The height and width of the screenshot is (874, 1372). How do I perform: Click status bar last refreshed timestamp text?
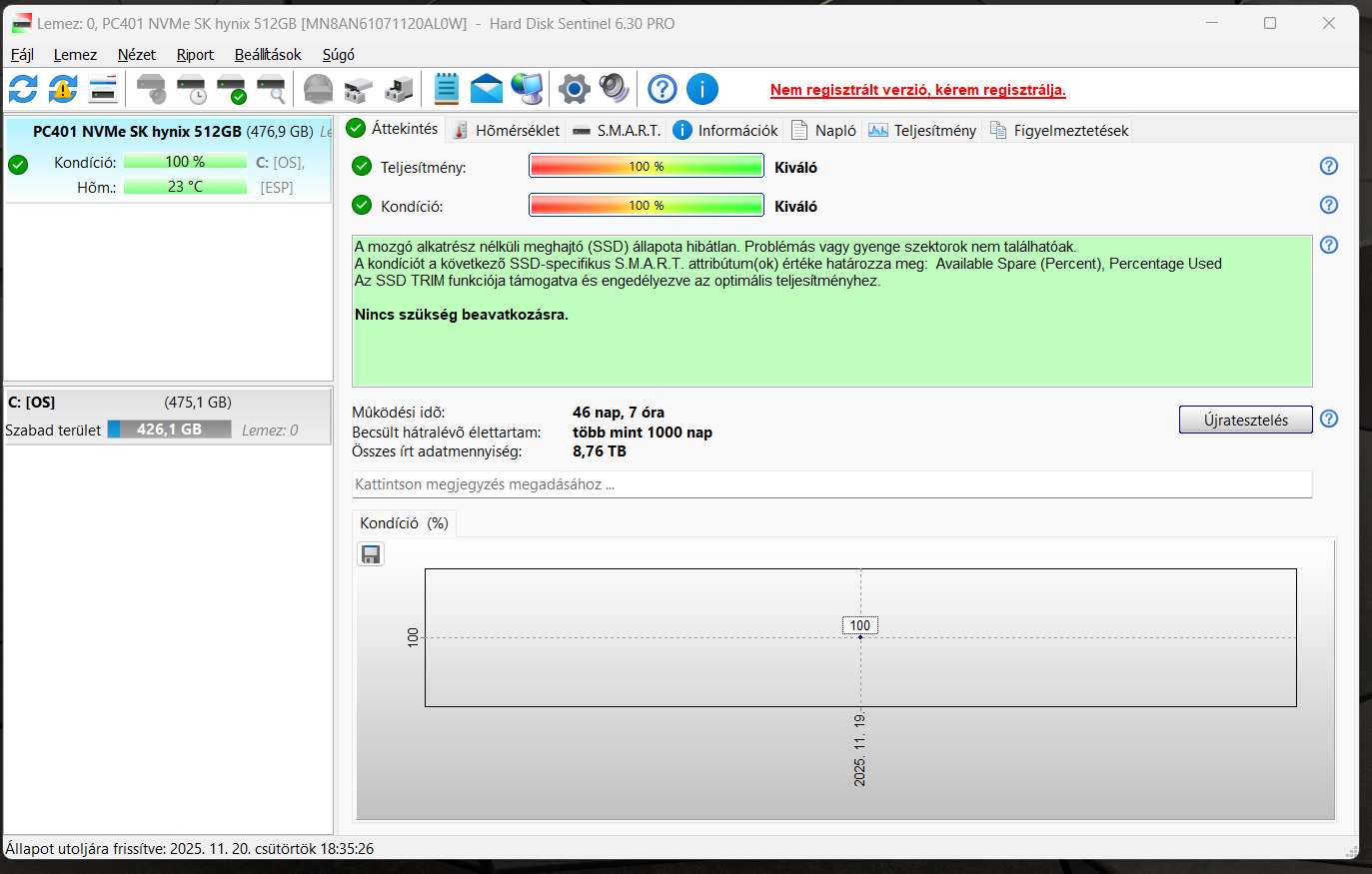[x=190, y=849]
